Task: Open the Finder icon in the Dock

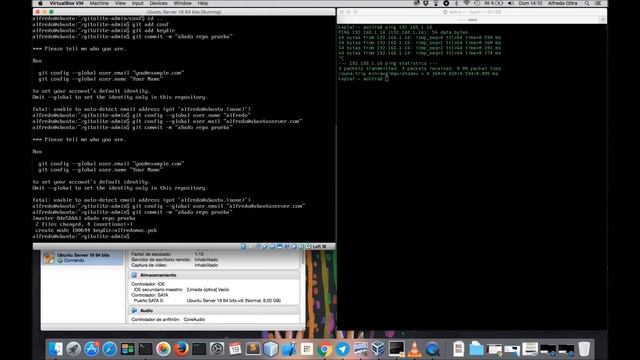Action: [56, 349]
